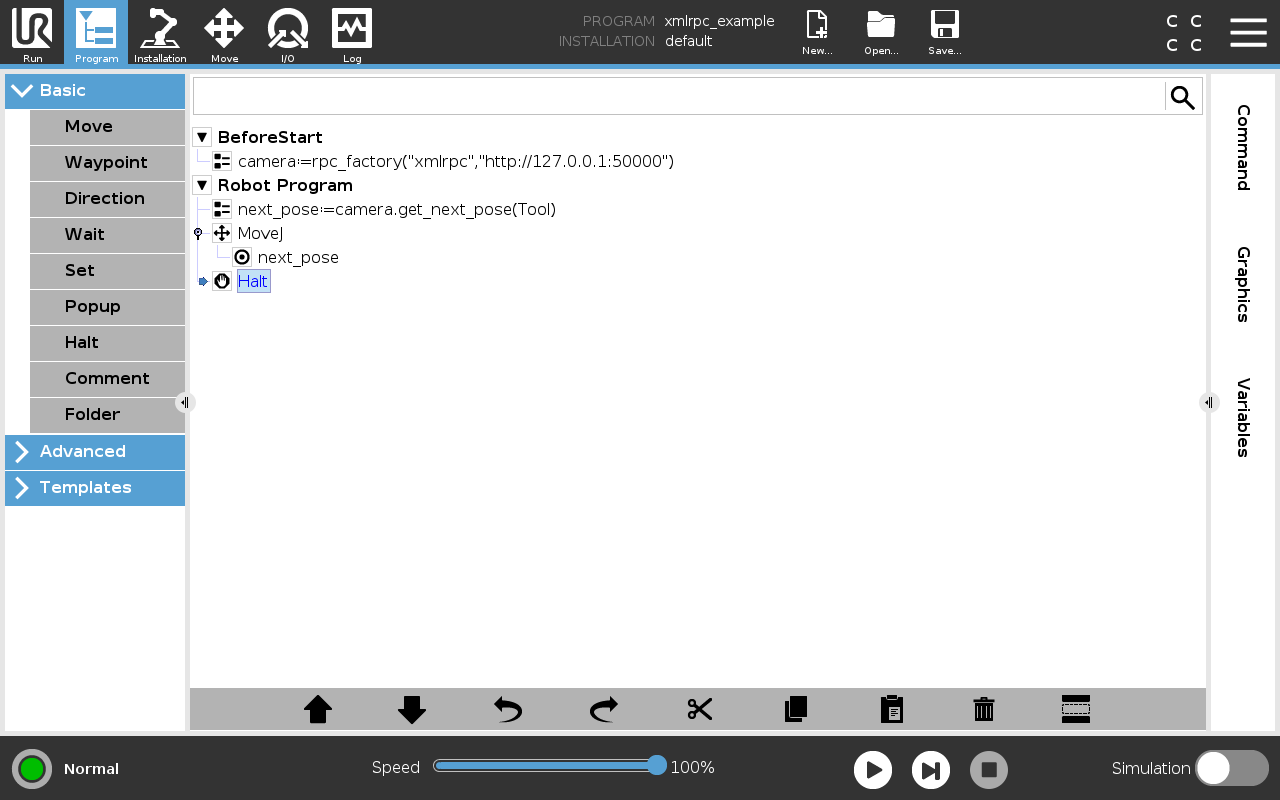1280x800 pixels.
Task: Expand the right panel handle
Action: tap(1209, 402)
